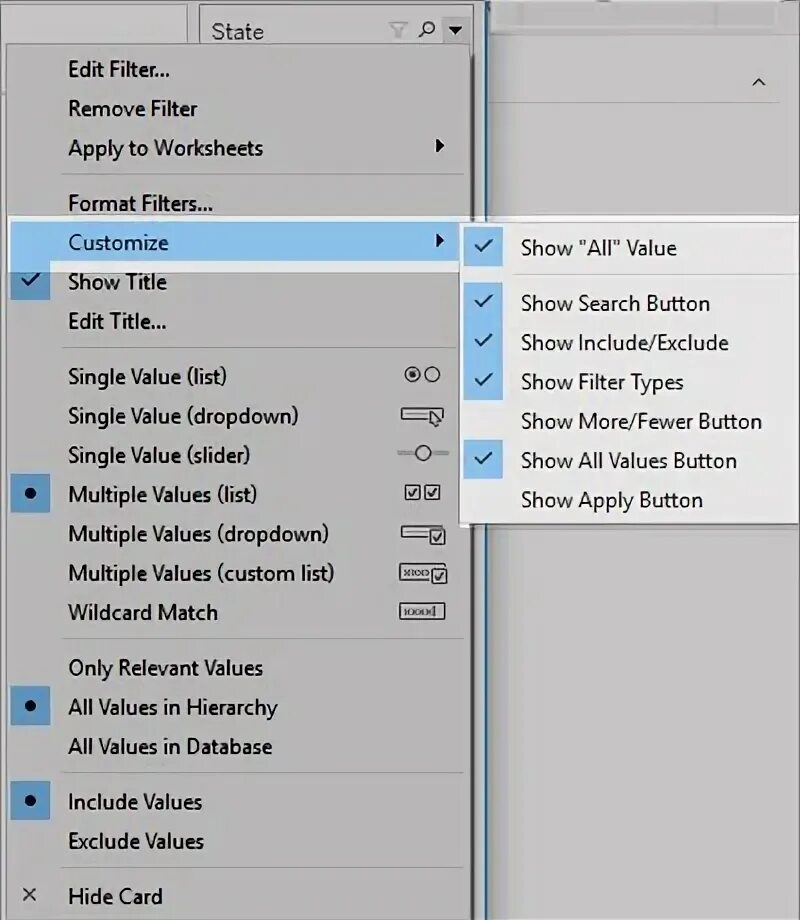
Task: Collapse the panel with the chevron up arrow
Action: [758, 82]
